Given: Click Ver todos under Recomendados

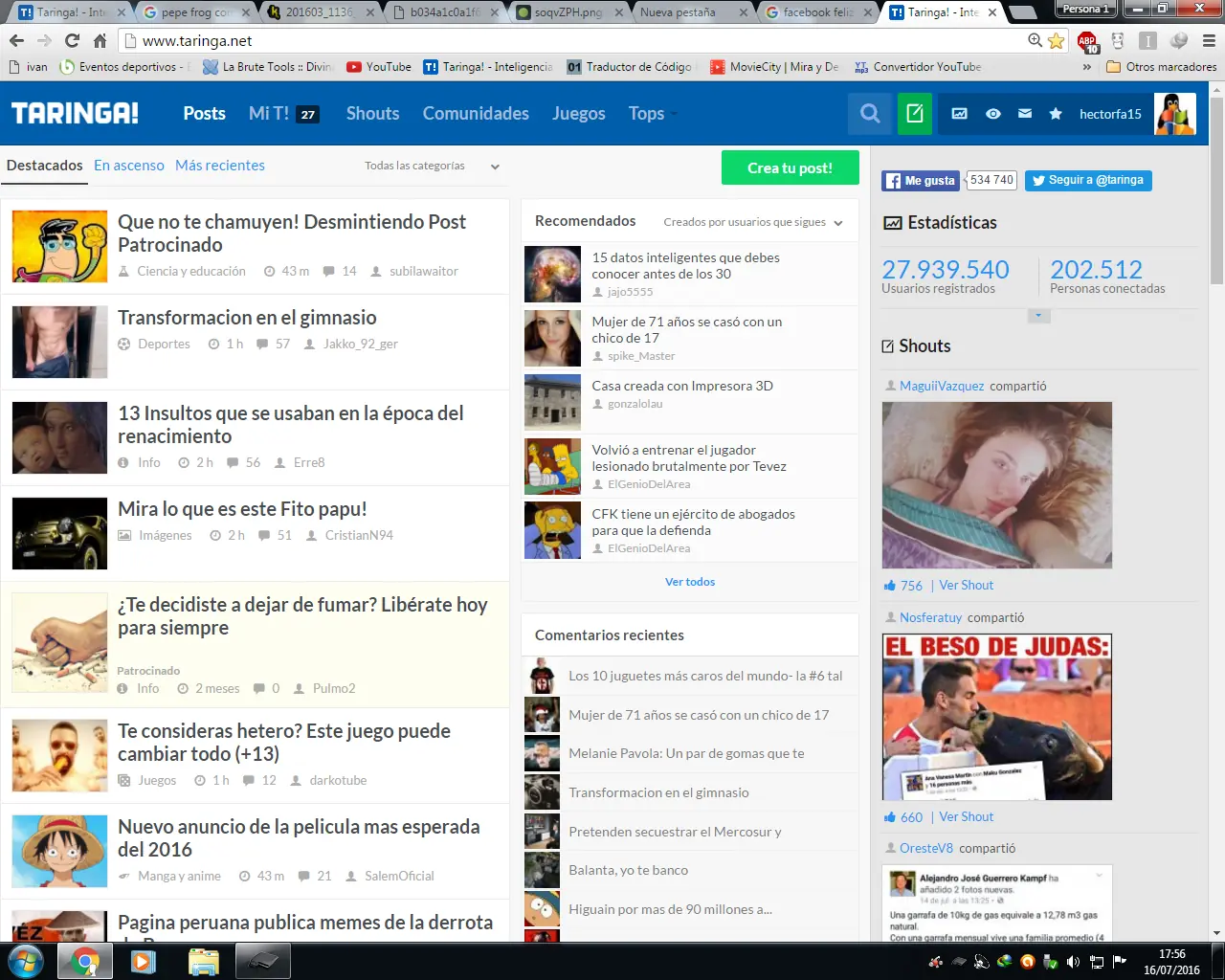Looking at the screenshot, I should (x=690, y=582).
